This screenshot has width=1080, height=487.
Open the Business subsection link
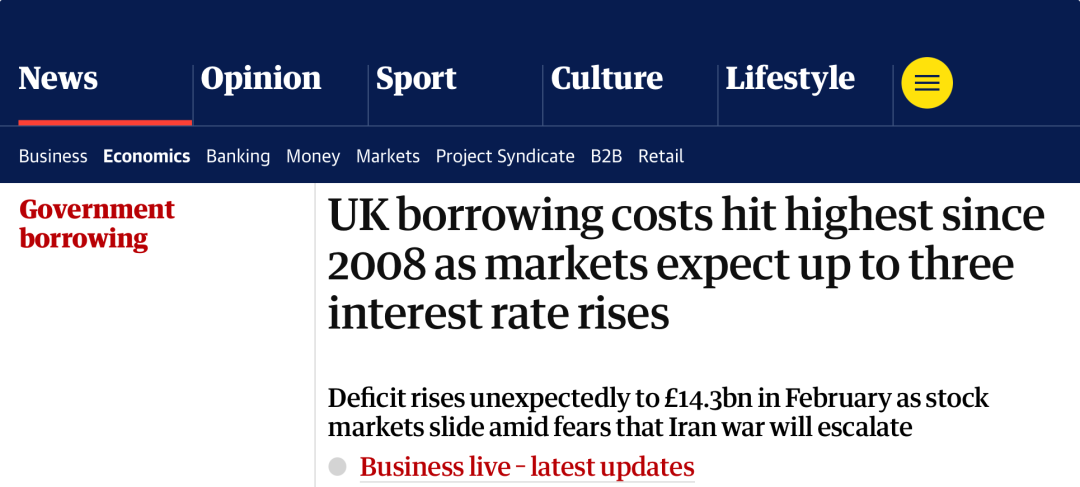(53, 156)
